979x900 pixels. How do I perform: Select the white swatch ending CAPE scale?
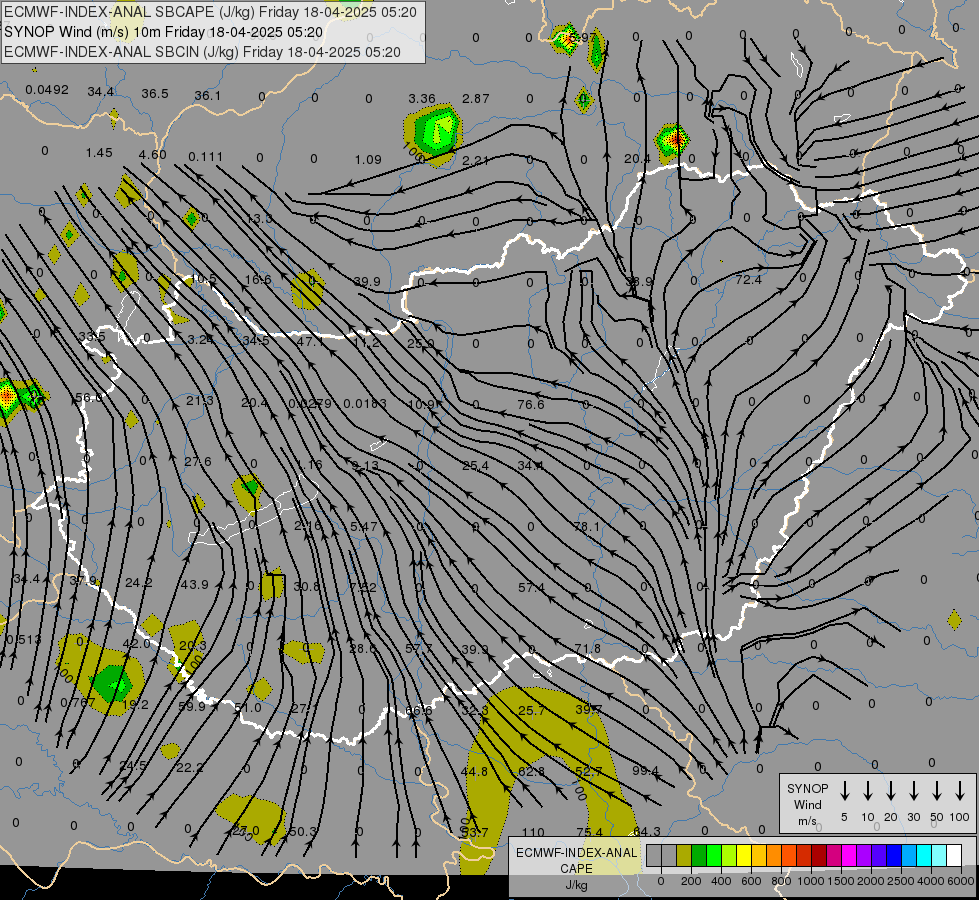[954, 856]
